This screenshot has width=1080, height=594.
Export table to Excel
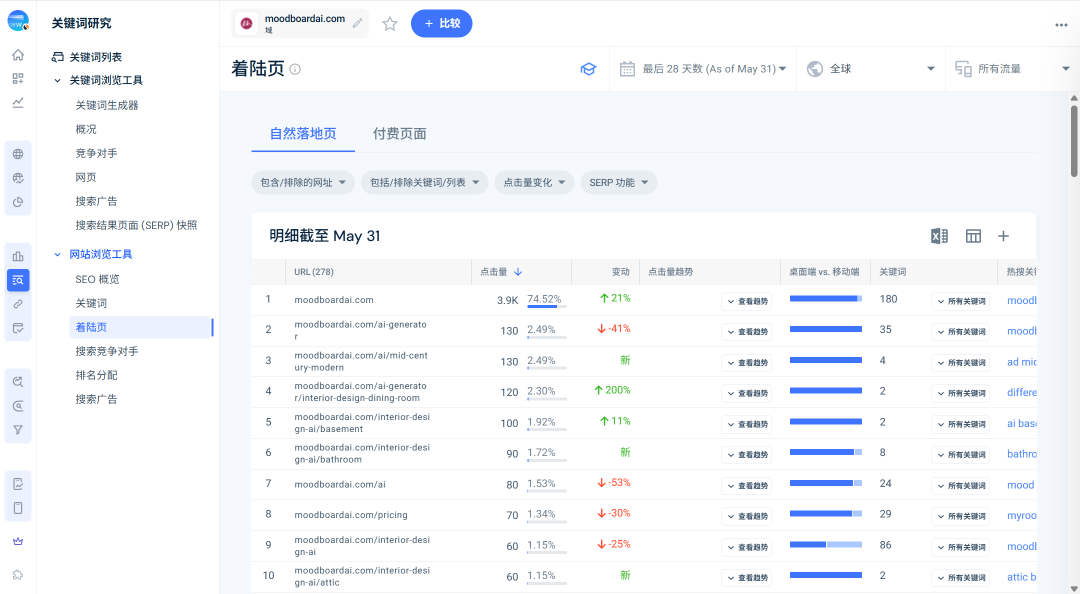pos(939,236)
